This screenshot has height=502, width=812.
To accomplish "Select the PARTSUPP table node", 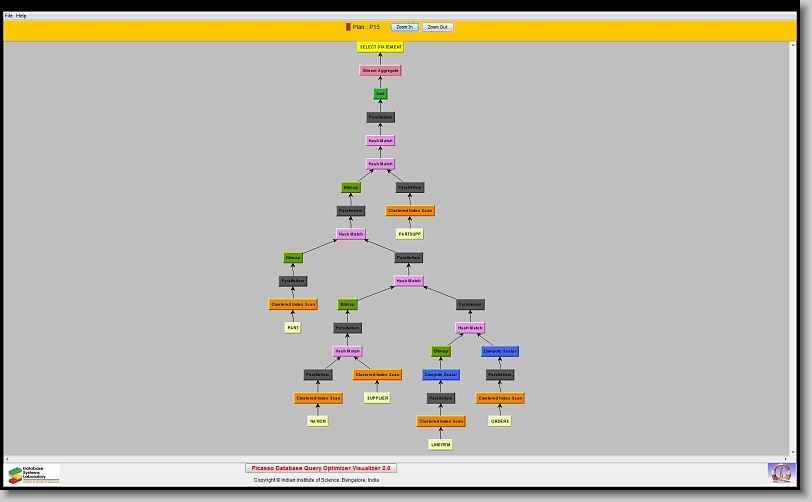I will 410,234.
